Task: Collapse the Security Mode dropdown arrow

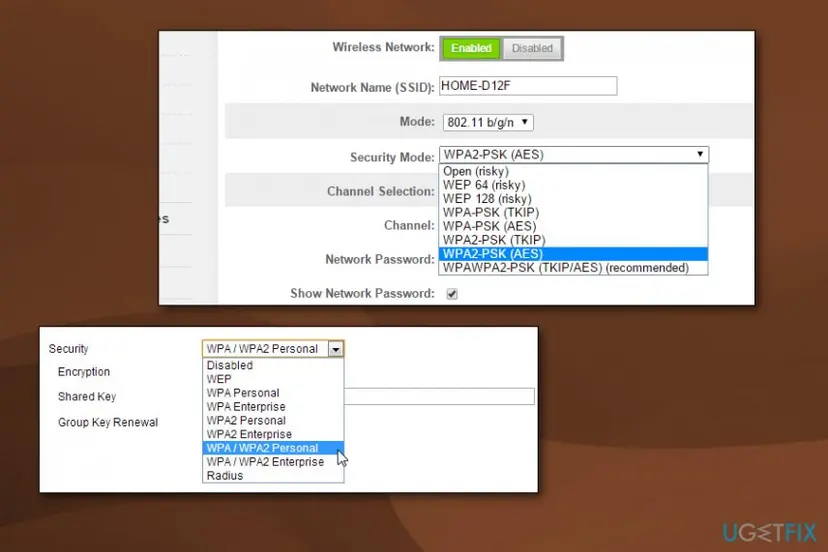Action: (x=700, y=154)
